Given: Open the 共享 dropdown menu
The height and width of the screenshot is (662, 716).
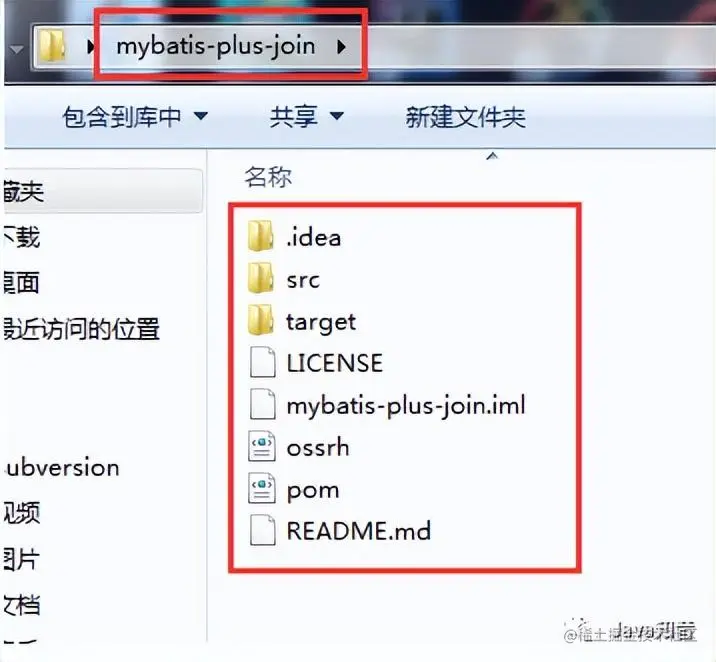Looking at the screenshot, I should [x=306, y=116].
